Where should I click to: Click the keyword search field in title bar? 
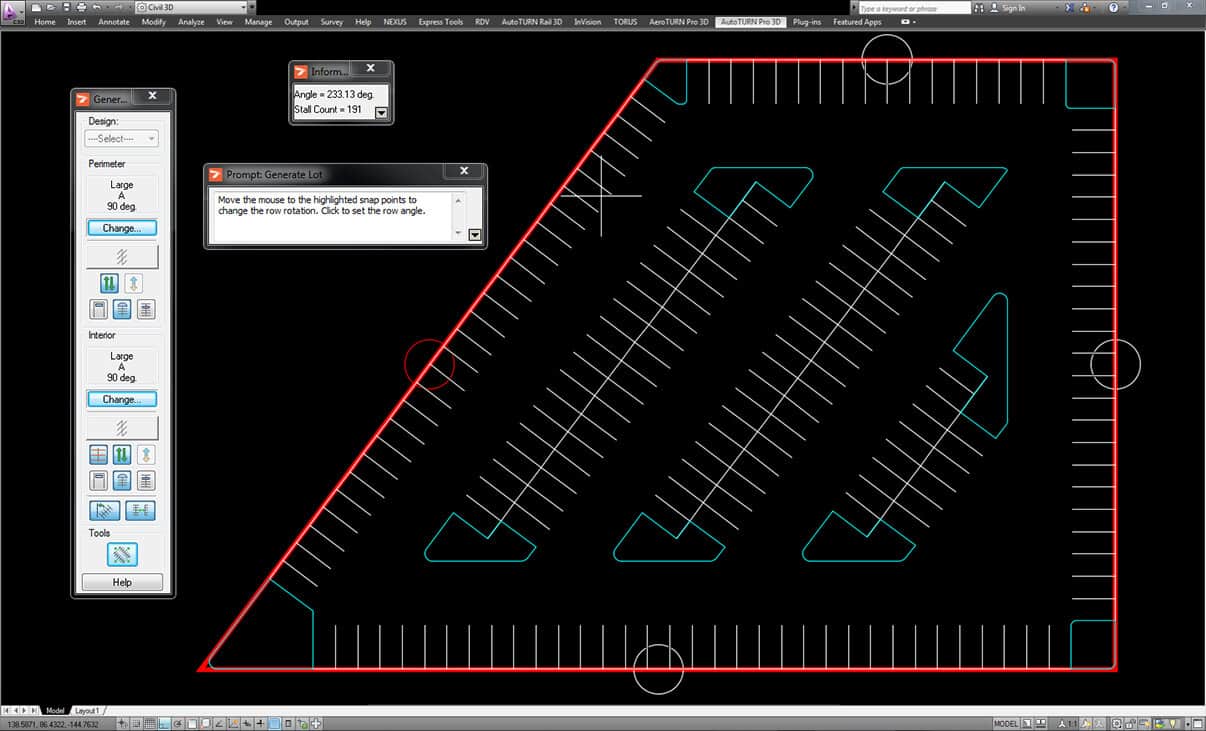tap(913, 7)
